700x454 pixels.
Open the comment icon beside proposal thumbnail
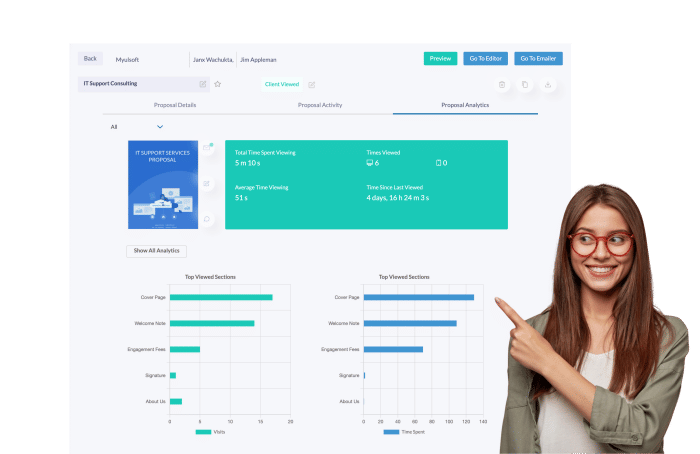(208, 219)
